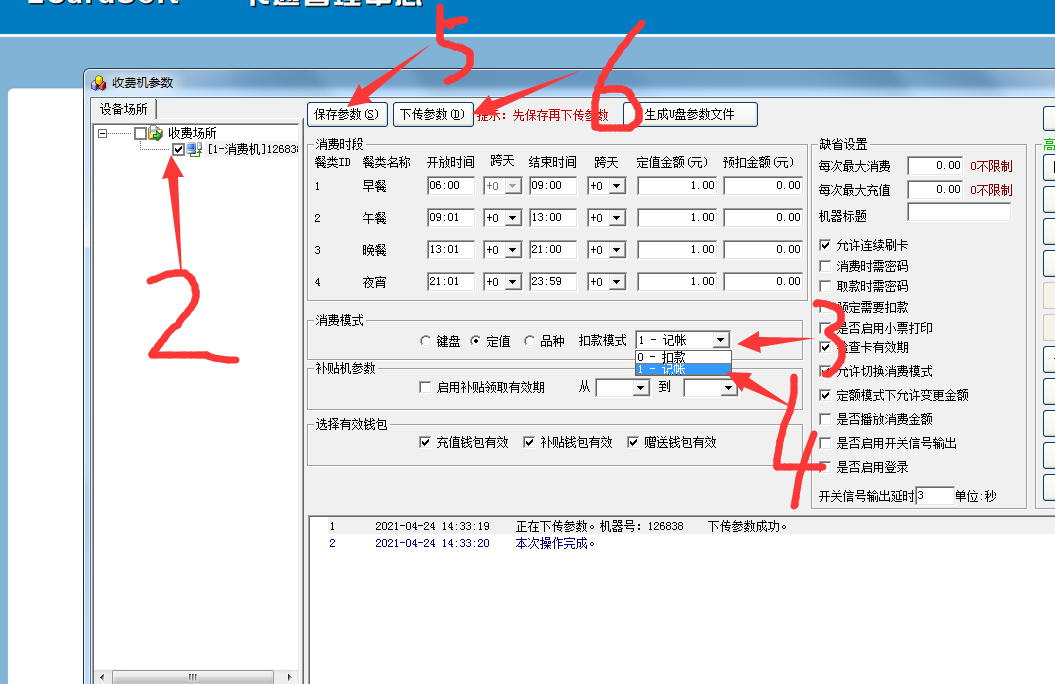The width and height of the screenshot is (1055, 684).
Task: Switch to the 设备场所 tab
Action: pos(122,110)
